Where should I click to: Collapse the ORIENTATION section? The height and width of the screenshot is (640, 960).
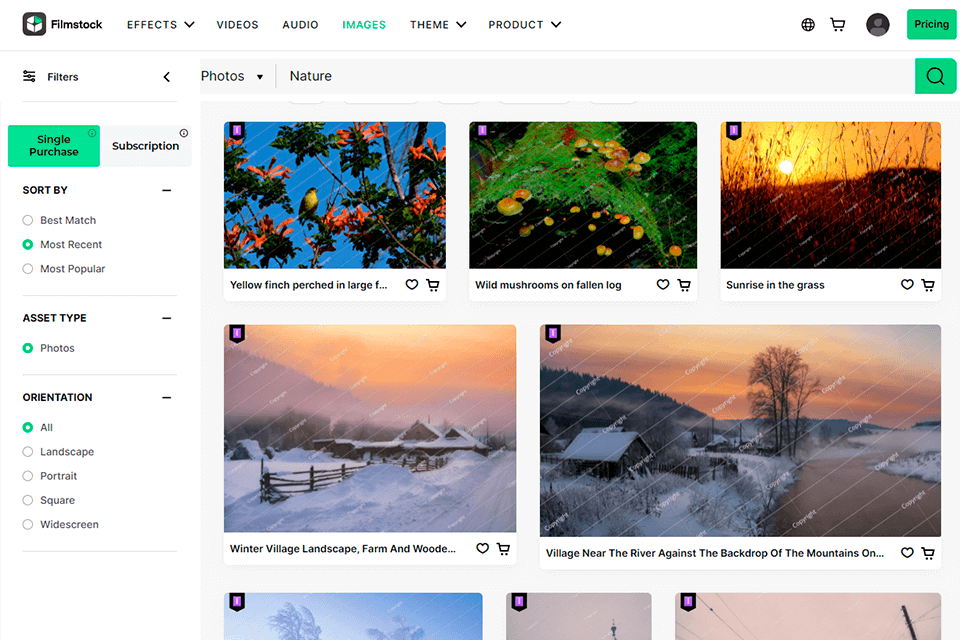167,397
